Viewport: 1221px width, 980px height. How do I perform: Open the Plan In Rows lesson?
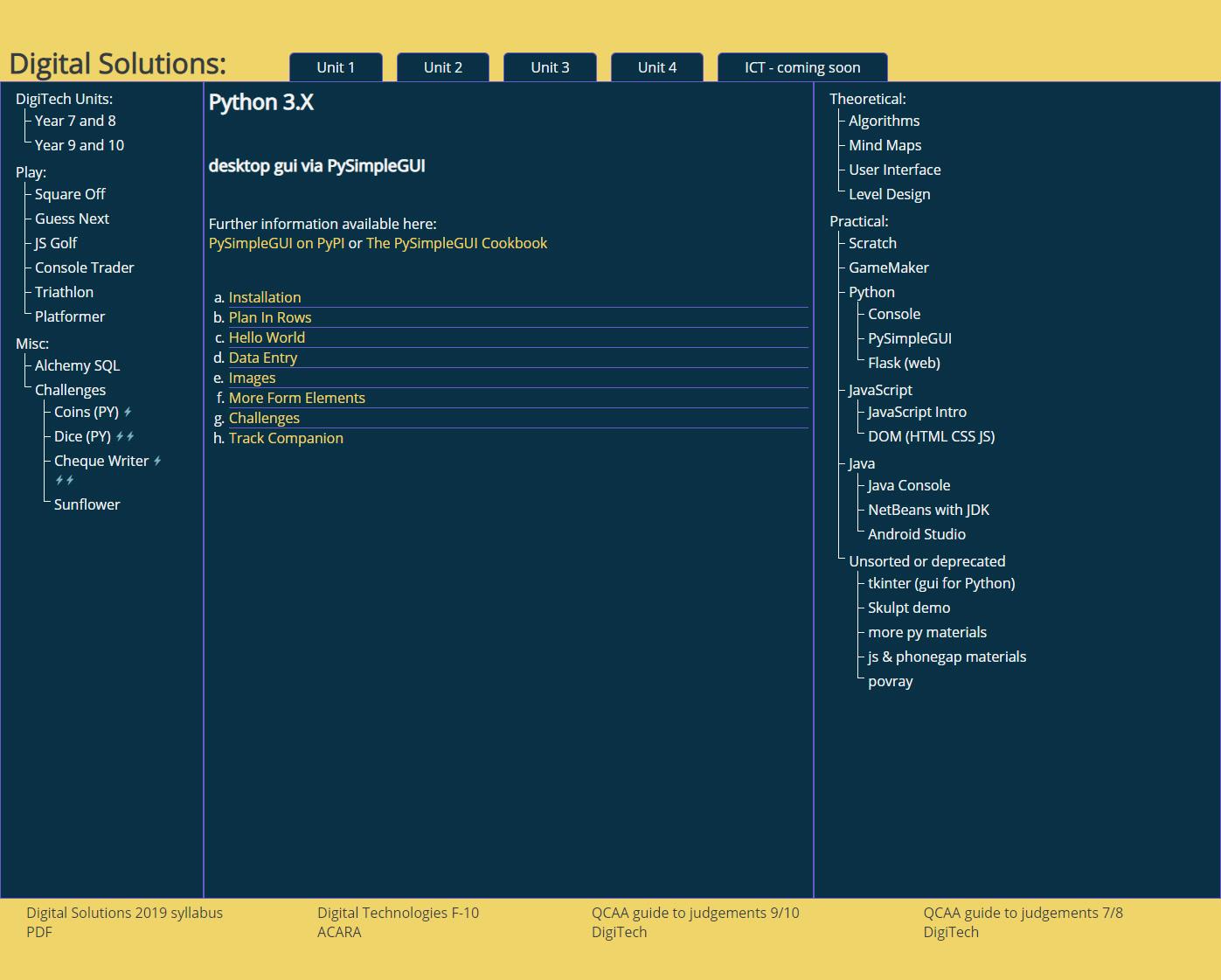pos(270,317)
